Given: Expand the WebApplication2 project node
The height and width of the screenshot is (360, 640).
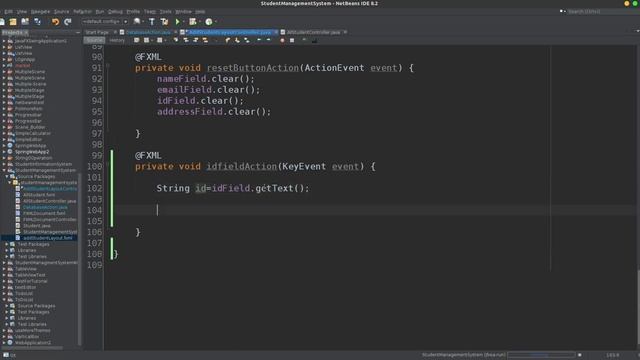Looking at the screenshot, I should tap(4, 342).
